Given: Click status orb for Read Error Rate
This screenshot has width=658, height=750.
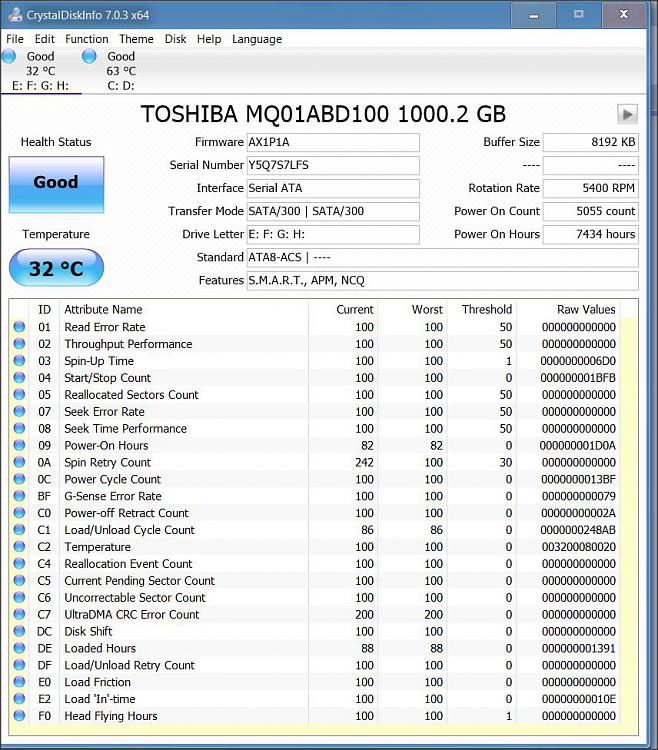Looking at the screenshot, I should (x=19, y=327).
